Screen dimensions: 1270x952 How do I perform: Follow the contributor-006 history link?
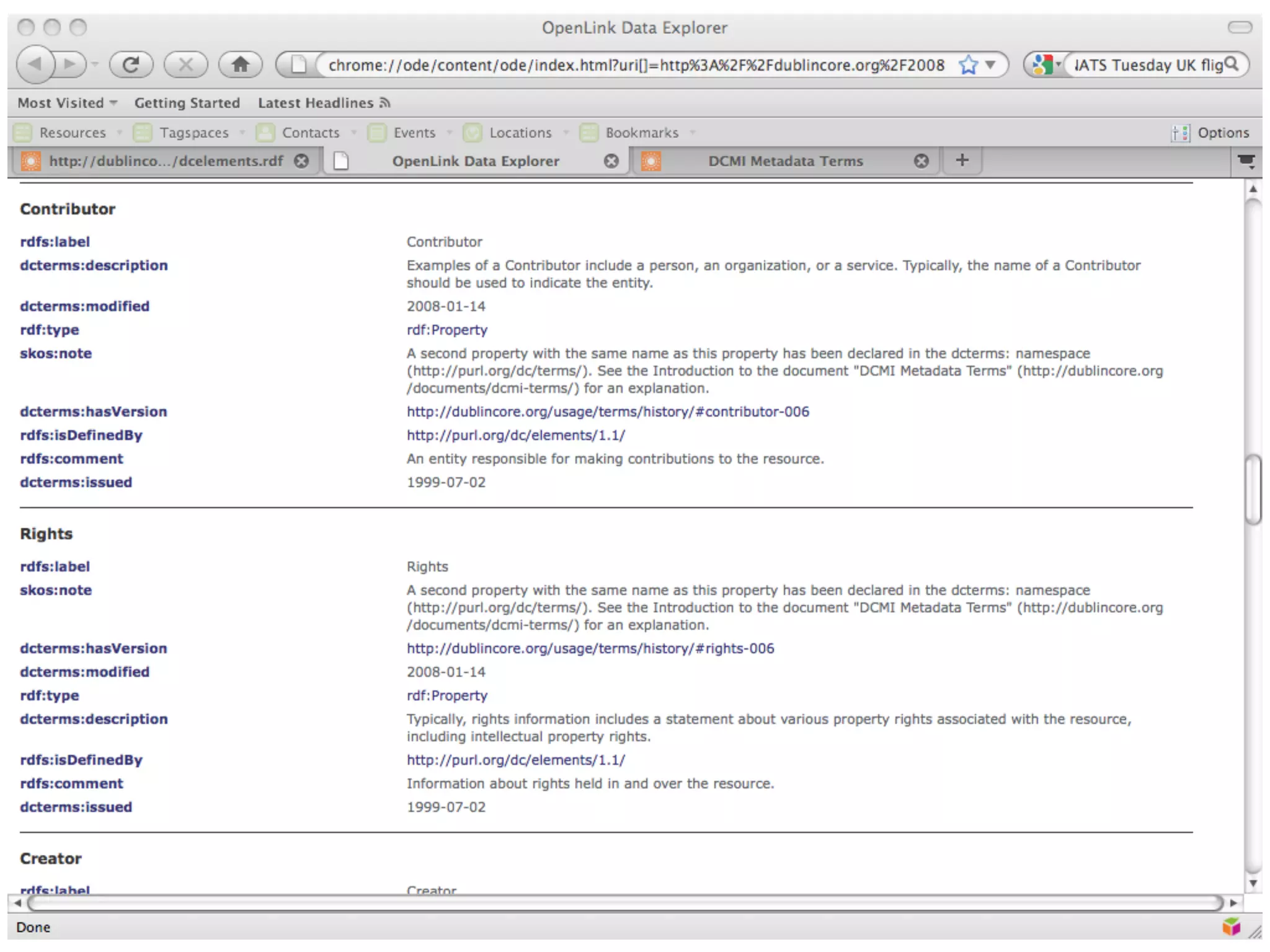click(x=607, y=412)
